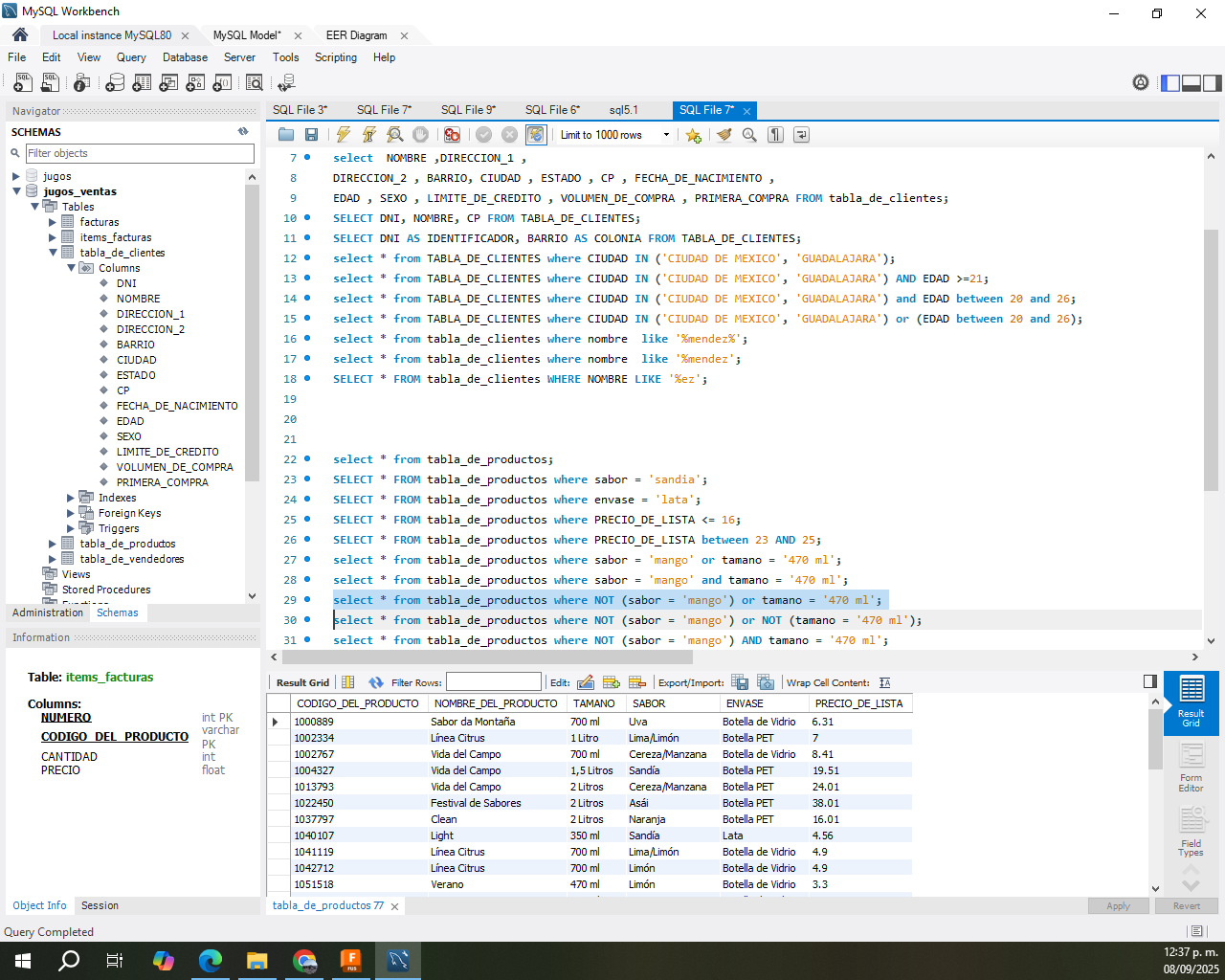Screen dimensions: 1225x980
Task: Create a new schema from main toolbar
Action: (x=115, y=83)
